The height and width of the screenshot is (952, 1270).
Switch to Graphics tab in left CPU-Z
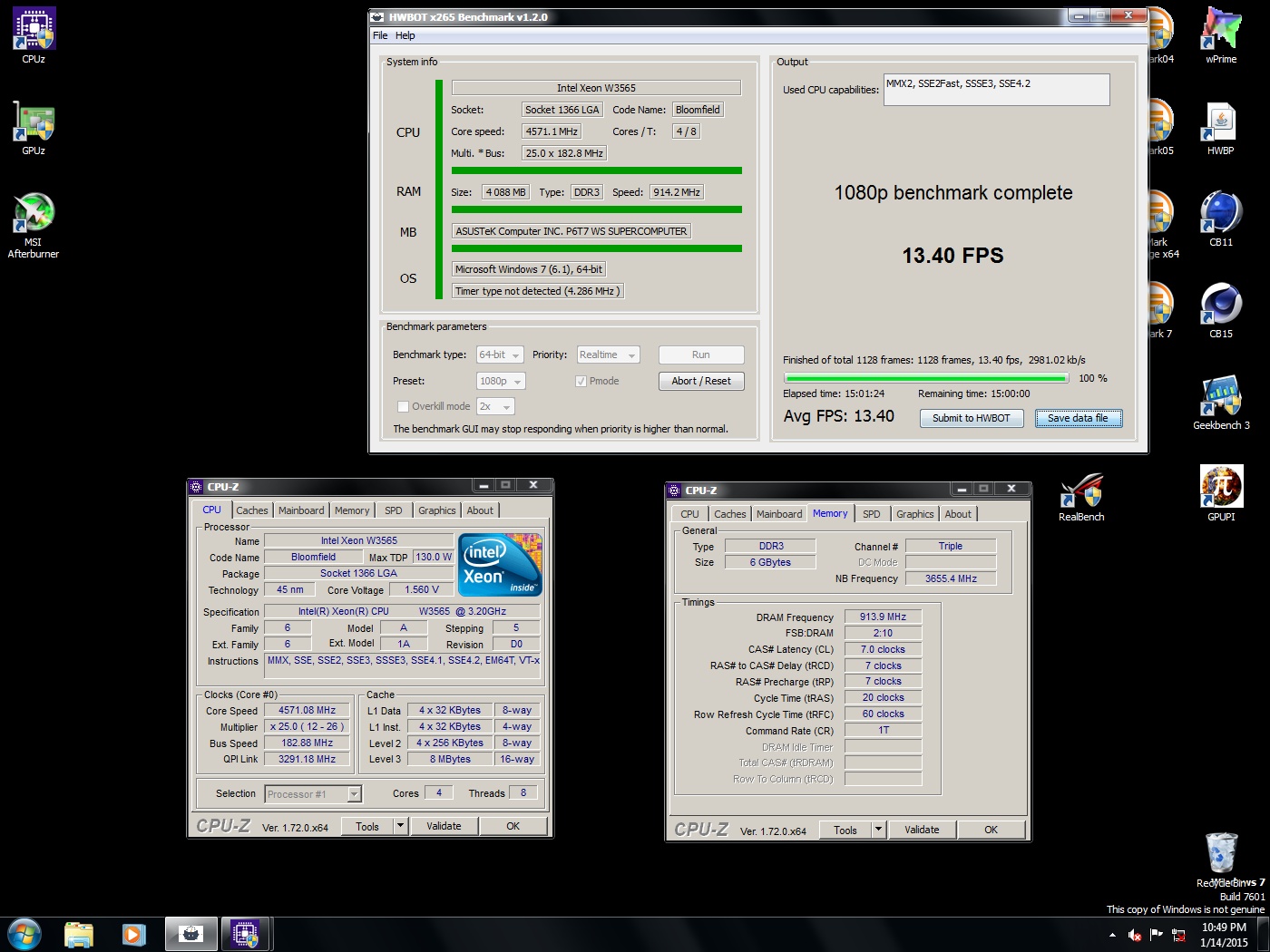[x=436, y=510]
